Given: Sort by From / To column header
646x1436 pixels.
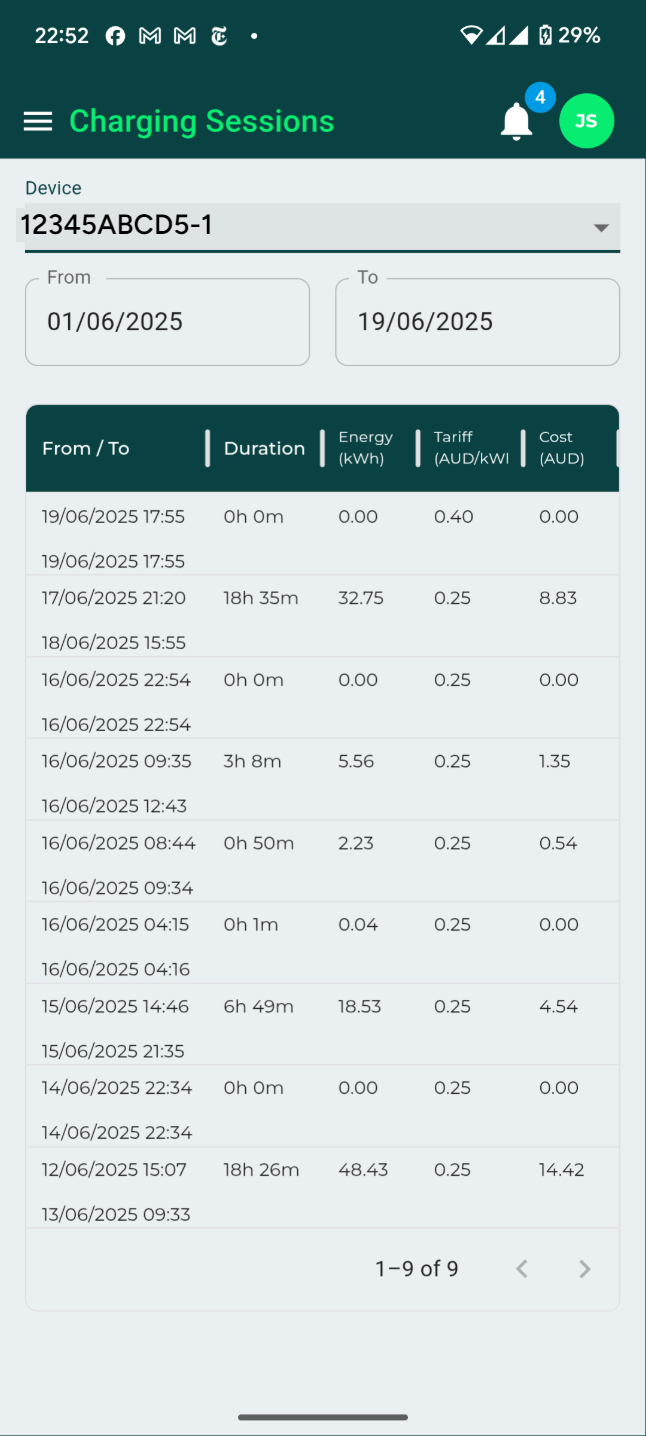Looking at the screenshot, I should [x=86, y=448].
